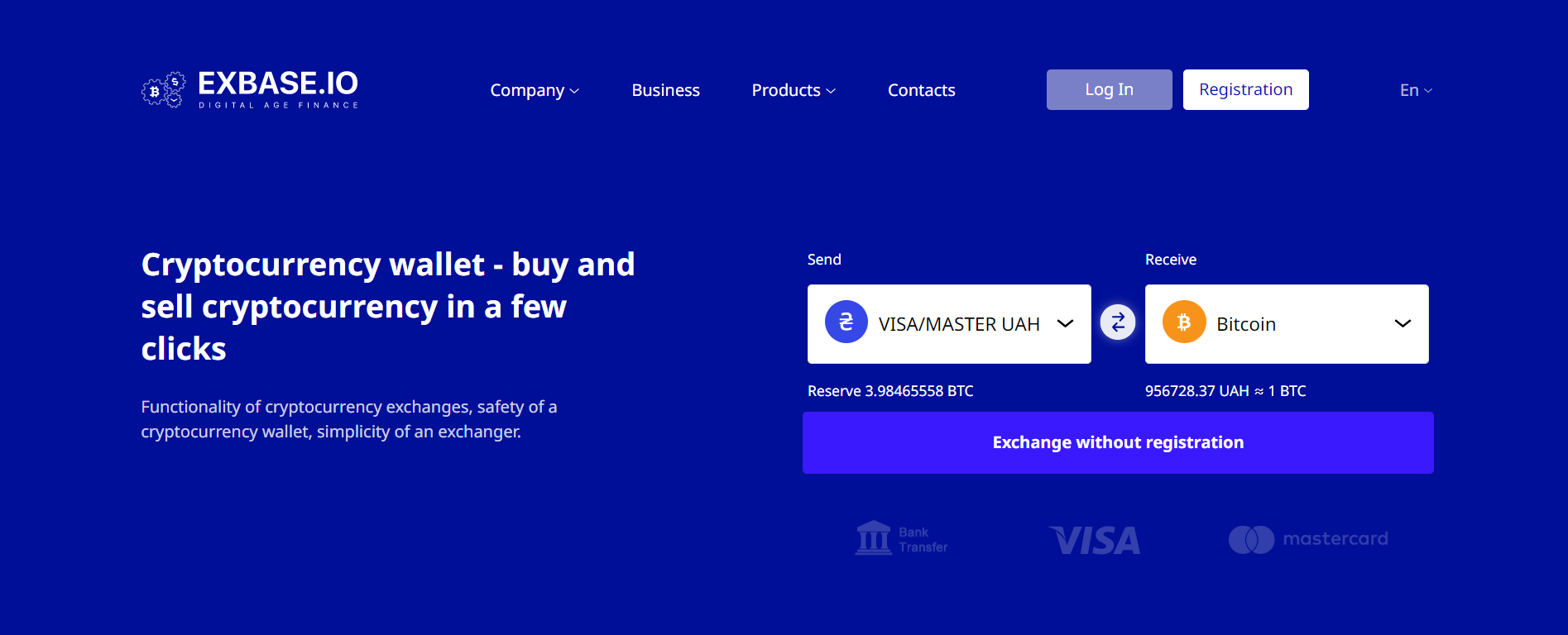Click the EXBASE.IO gear logo icon
1568x635 pixels.
(x=163, y=89)
